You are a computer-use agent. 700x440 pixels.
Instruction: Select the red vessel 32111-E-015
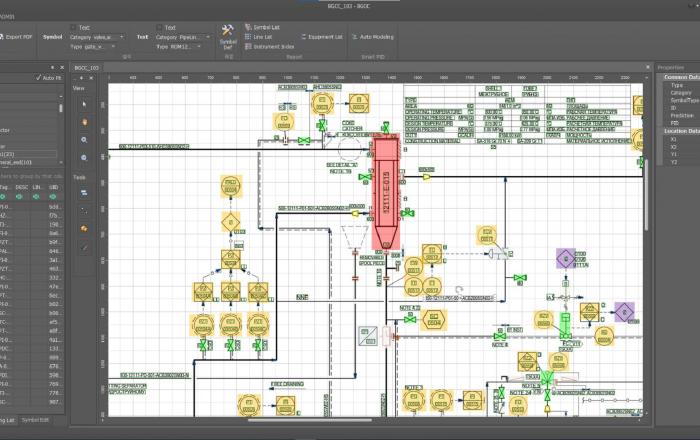[x=386, y=193]
